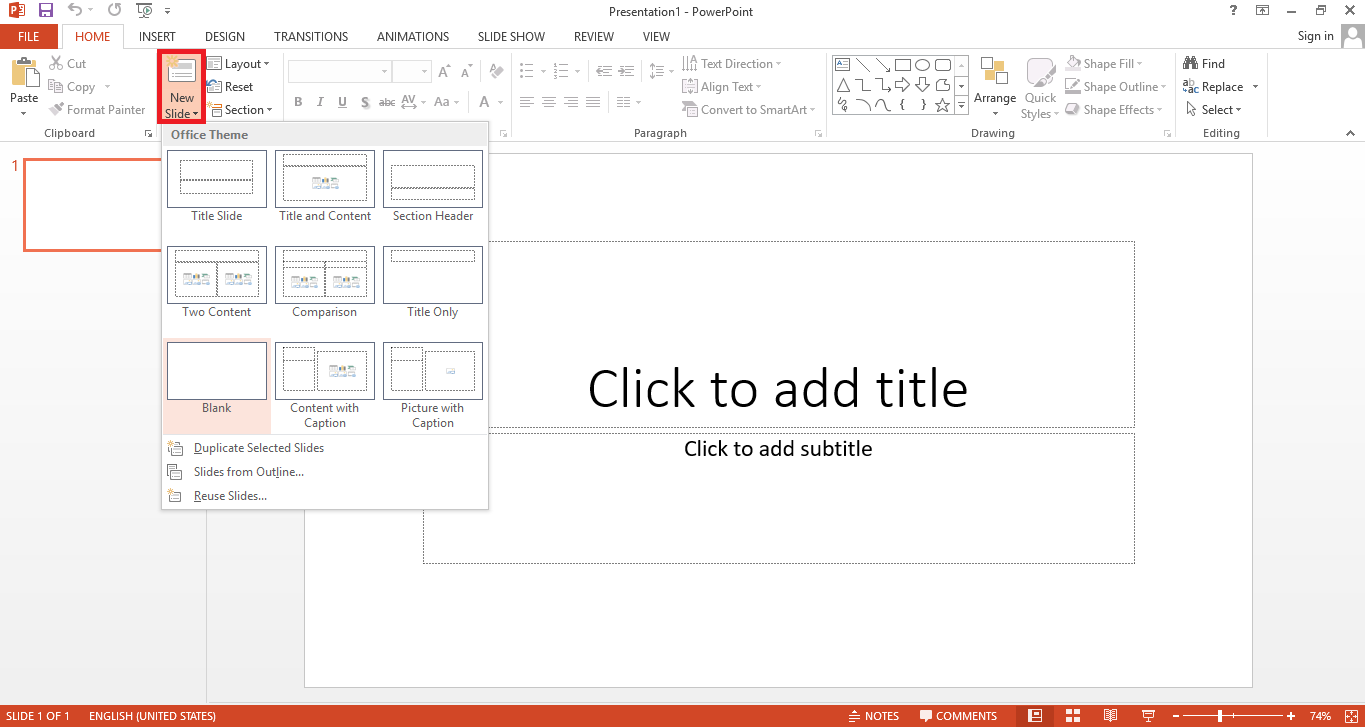Click the zoom in plus button

click(1291, 716)
